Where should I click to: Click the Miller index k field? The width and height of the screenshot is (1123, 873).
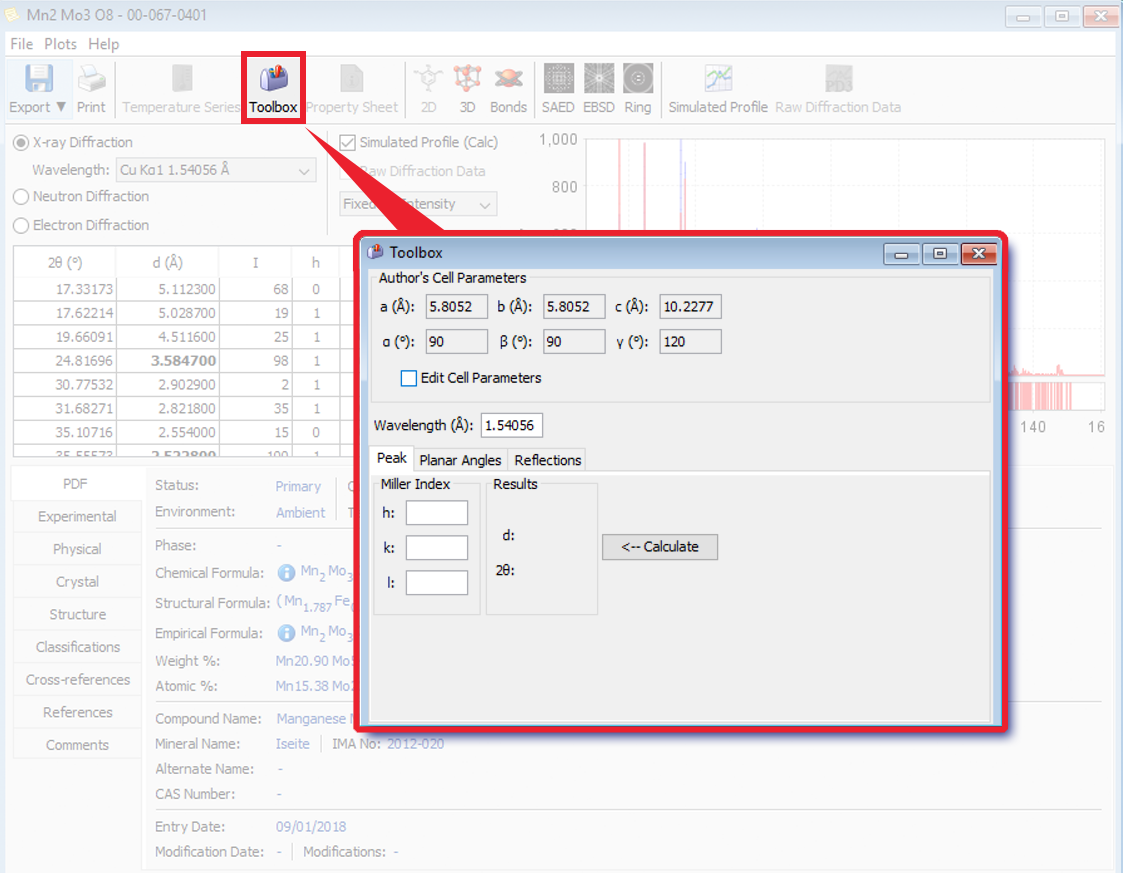pos(437,548)
